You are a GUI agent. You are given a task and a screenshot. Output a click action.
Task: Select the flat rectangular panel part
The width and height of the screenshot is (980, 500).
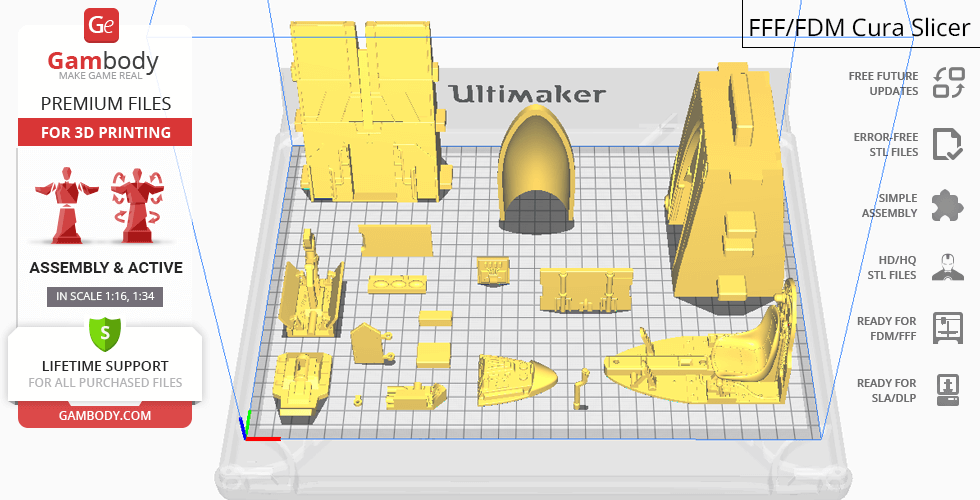[395, 241]
